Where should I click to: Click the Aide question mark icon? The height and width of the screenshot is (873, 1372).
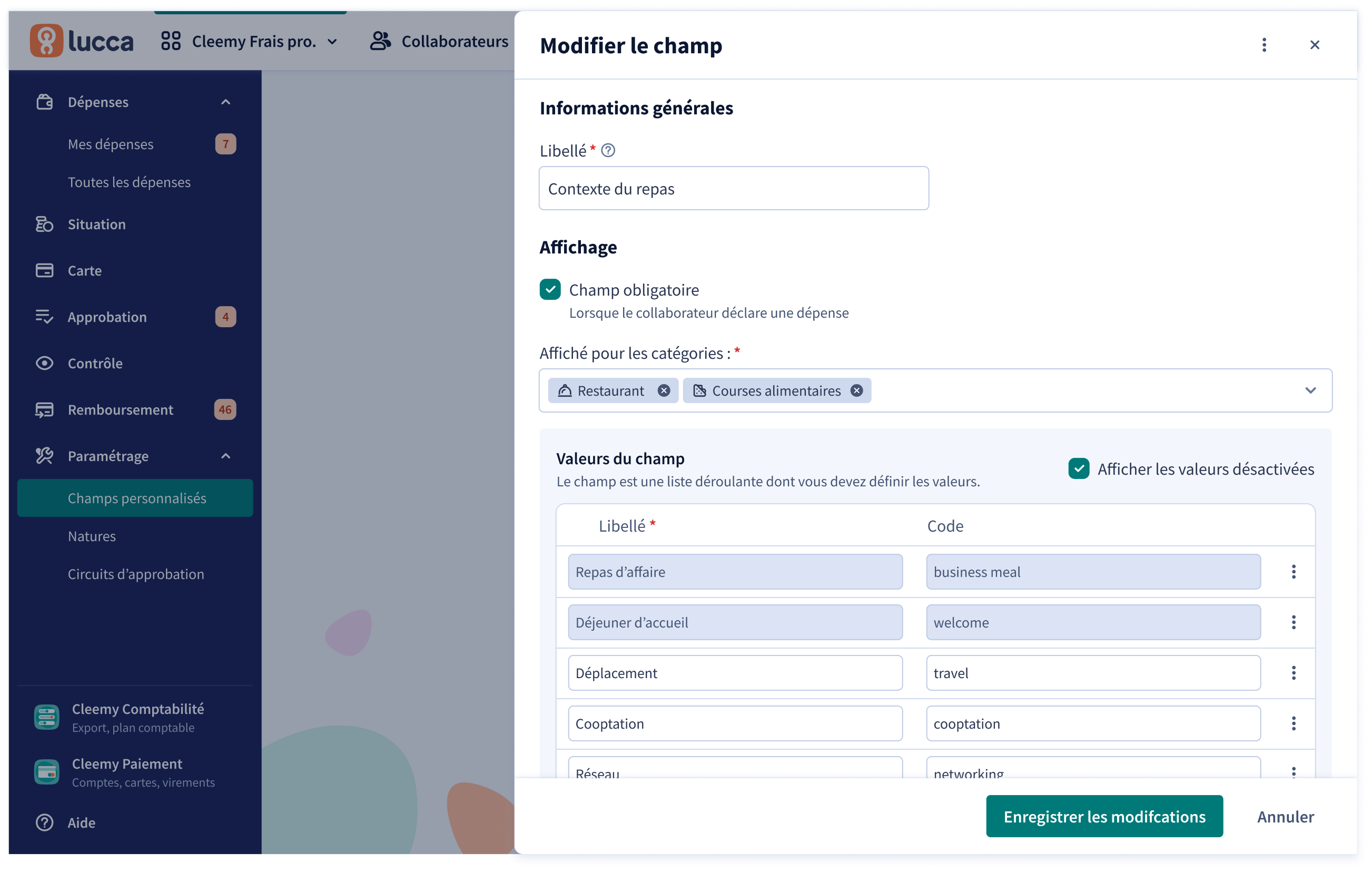[x=44, y=822]
